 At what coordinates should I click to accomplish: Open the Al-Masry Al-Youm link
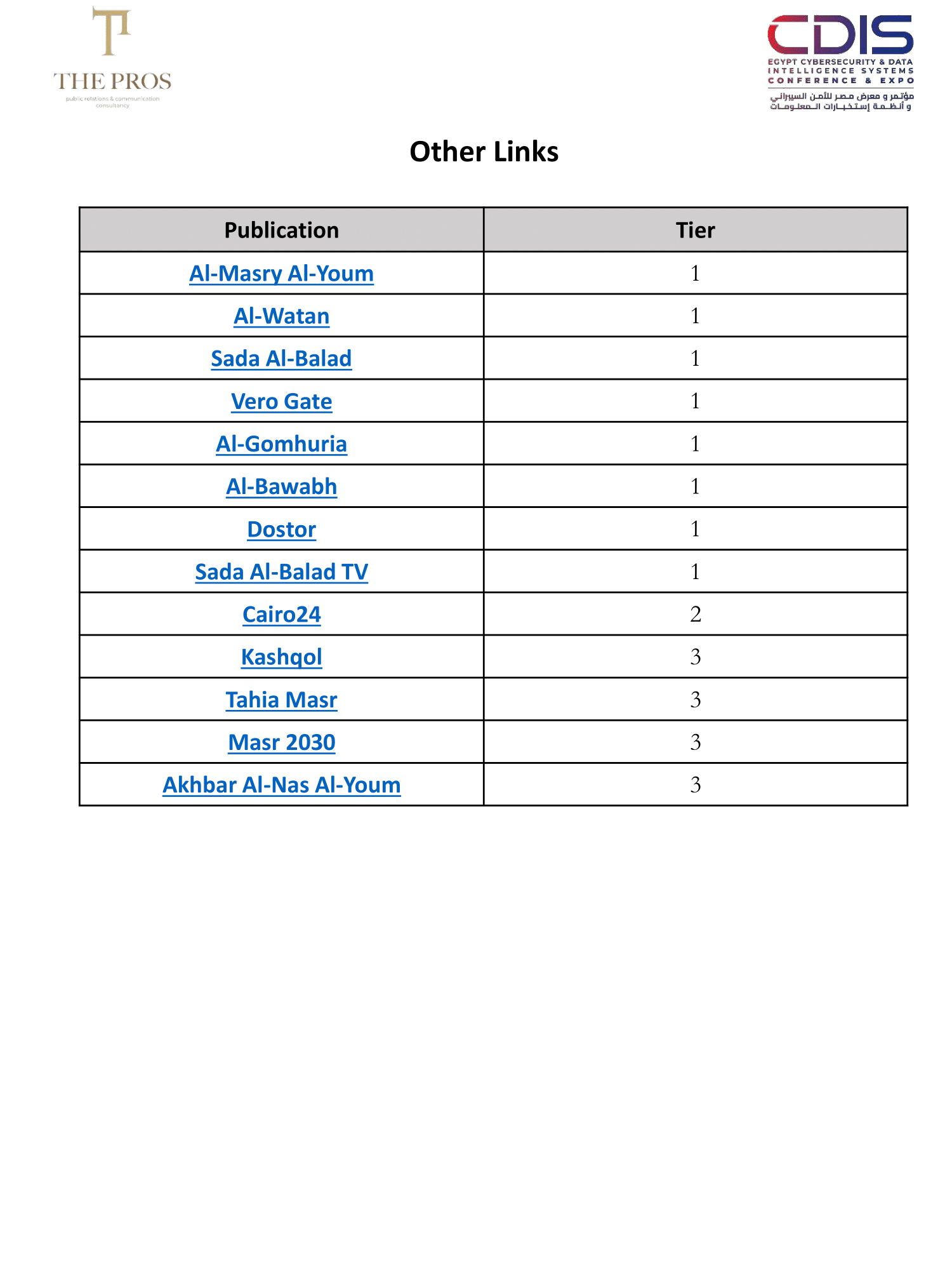click(x=281, y=274)
